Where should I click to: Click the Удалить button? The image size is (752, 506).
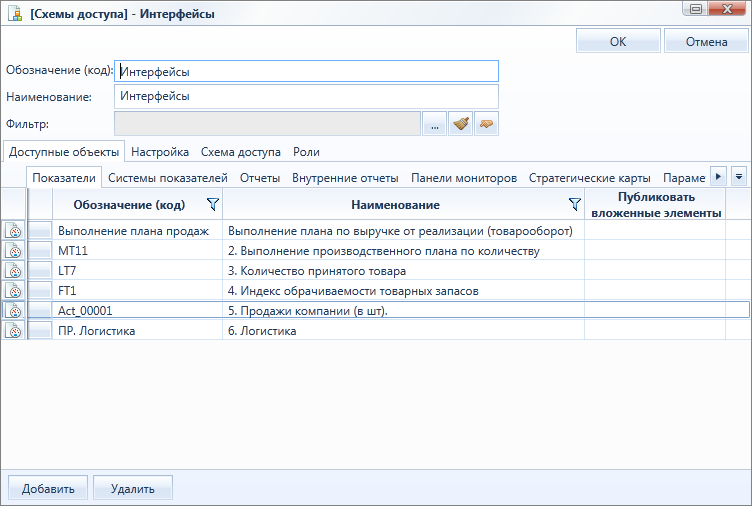tap(133, 488)
